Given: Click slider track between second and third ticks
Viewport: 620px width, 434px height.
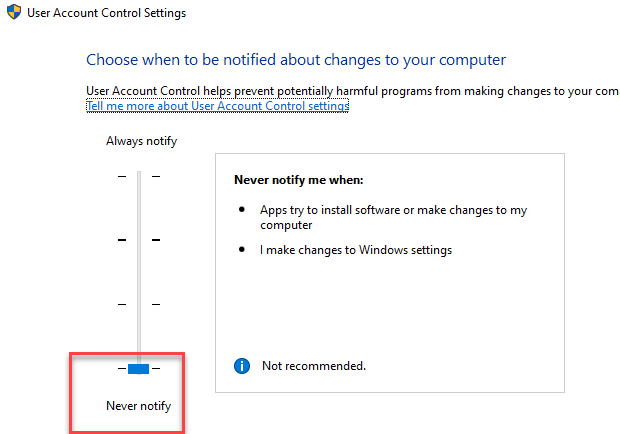Looking at the screenshot, I should click(139, 272).
